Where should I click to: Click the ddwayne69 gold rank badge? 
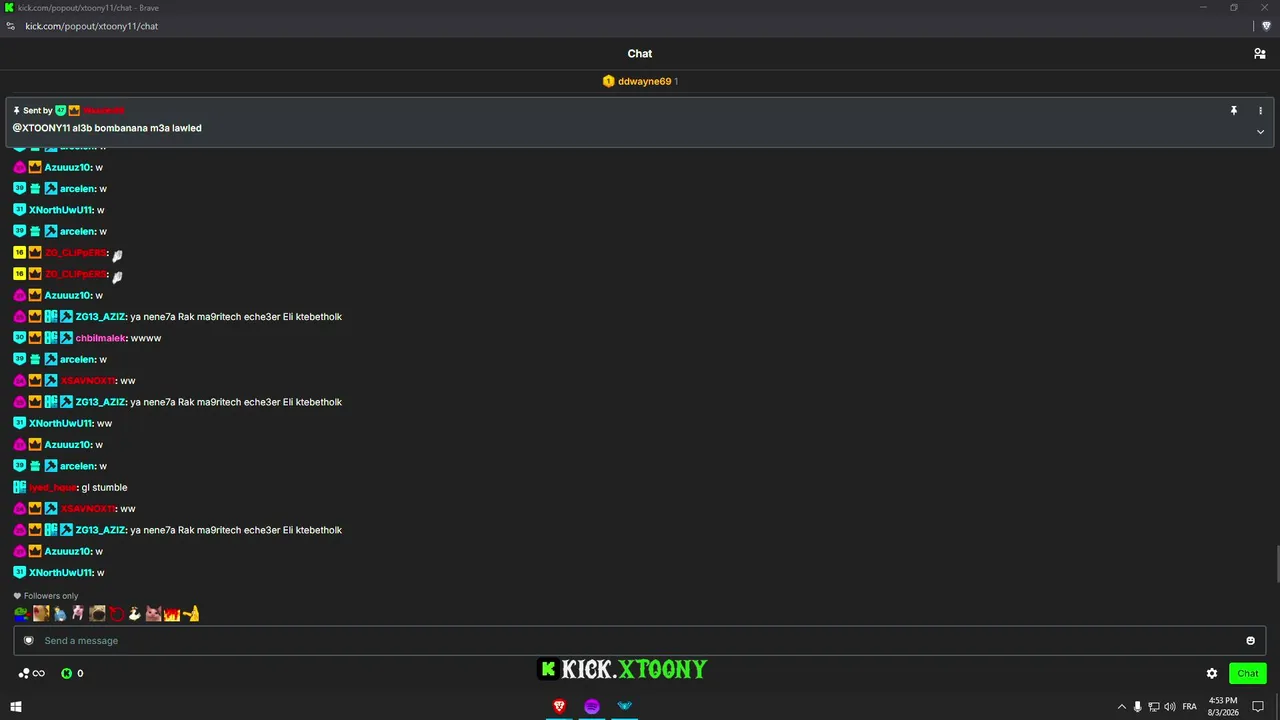coord(608,81)
